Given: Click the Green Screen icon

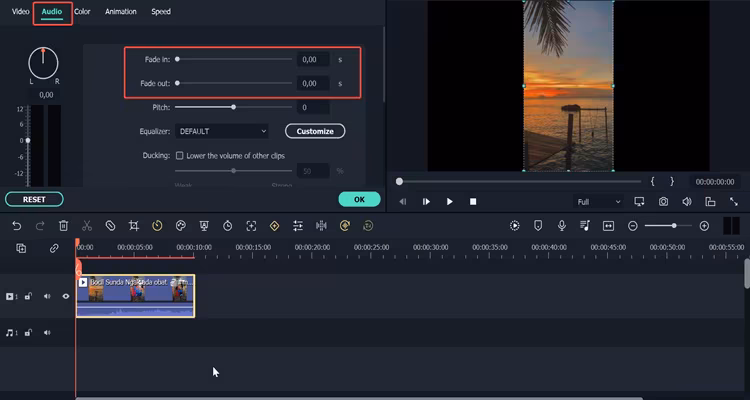Looking at the screenshot, I should [204, 226].
